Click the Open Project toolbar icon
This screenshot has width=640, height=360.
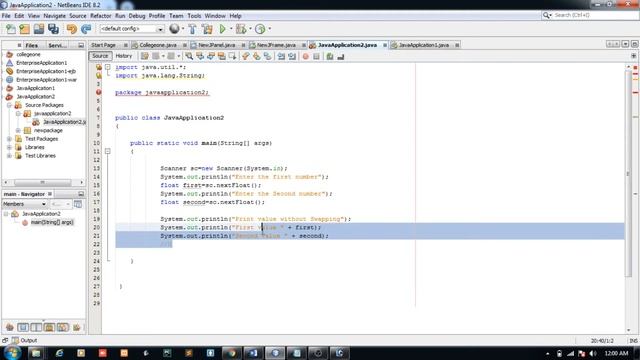coord(39,29)
